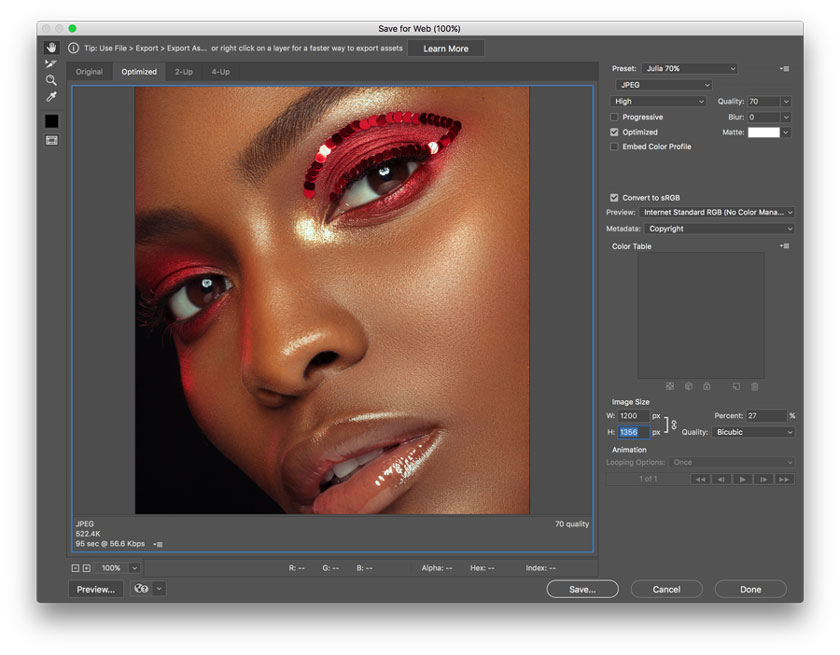Screen dimensions: 840x655
Task: Select the Eyedropper tool
Action: pos(51,97)
